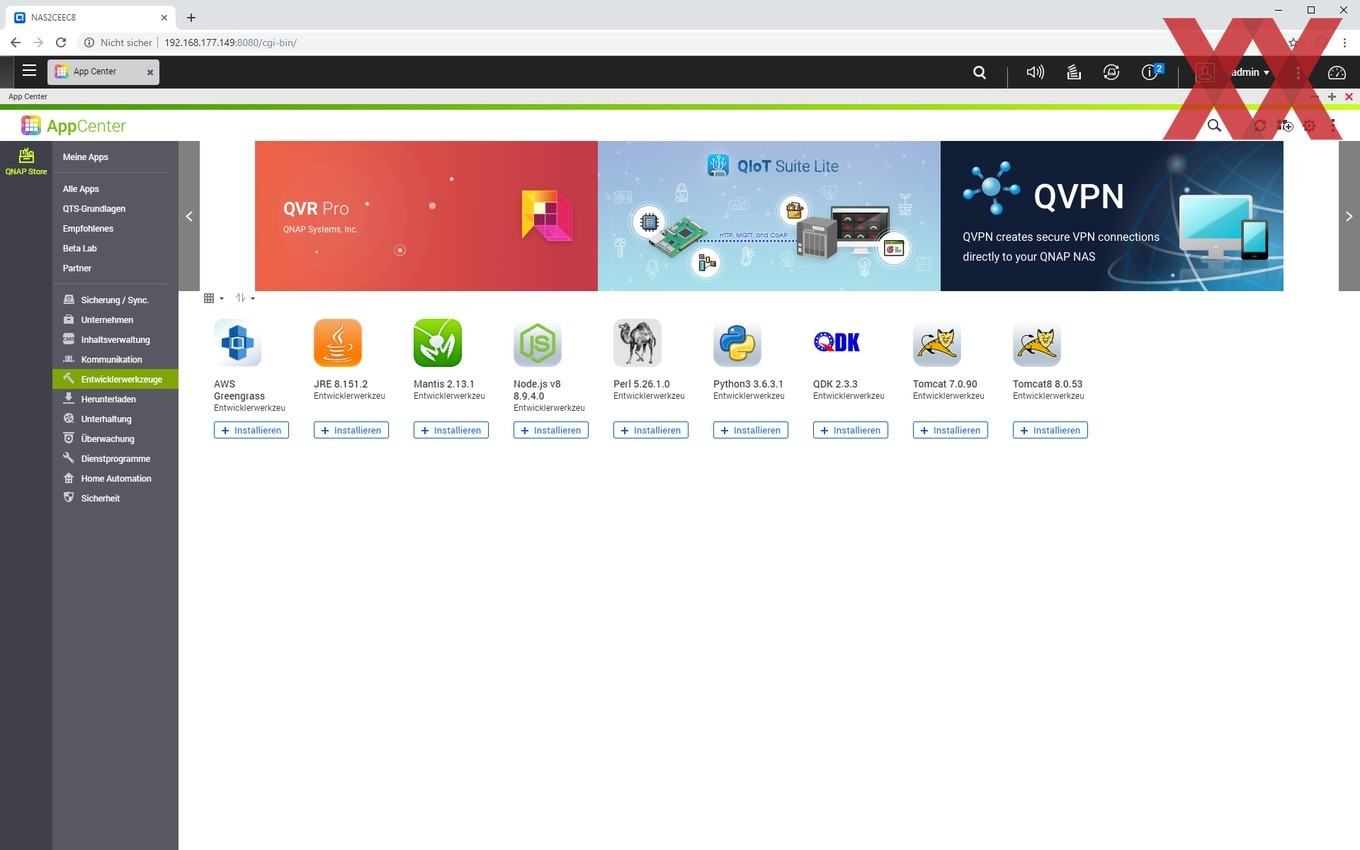1360x850 pixels.
Task: Open the admin user dropdown
Action: (x=1250, y=72)
